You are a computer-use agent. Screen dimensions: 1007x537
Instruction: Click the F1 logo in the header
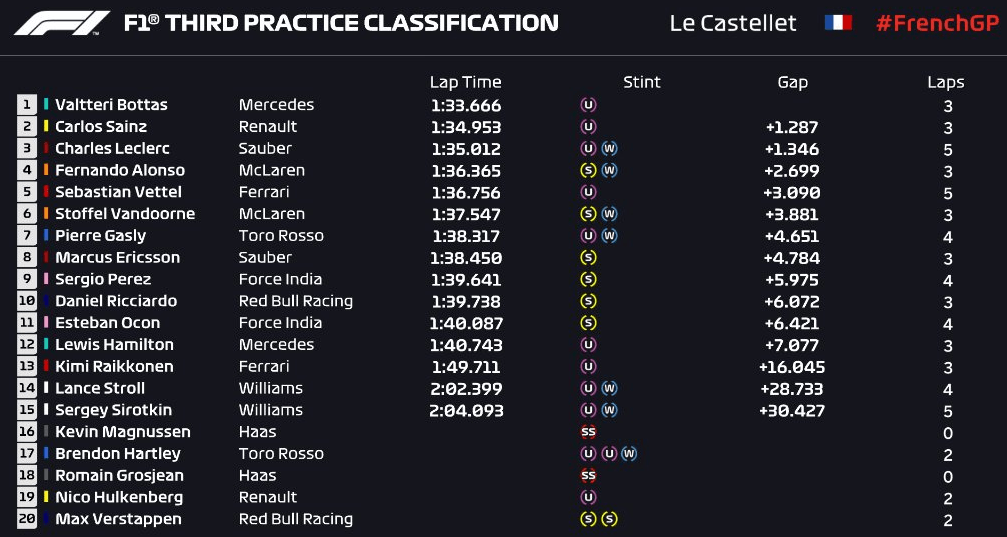(62, 23)
